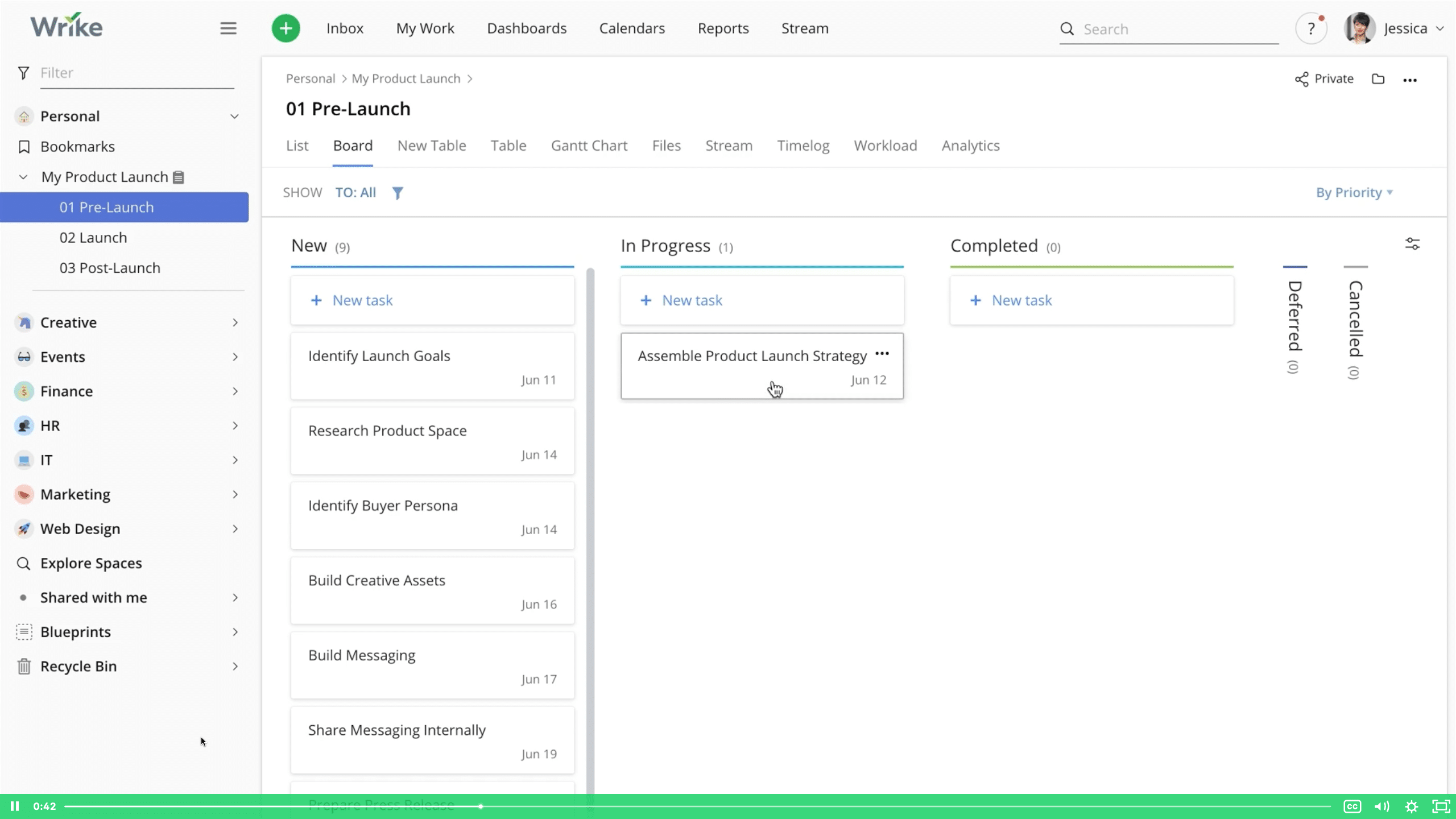Expand the Creative space in the sidebar

tap(235, 322)
